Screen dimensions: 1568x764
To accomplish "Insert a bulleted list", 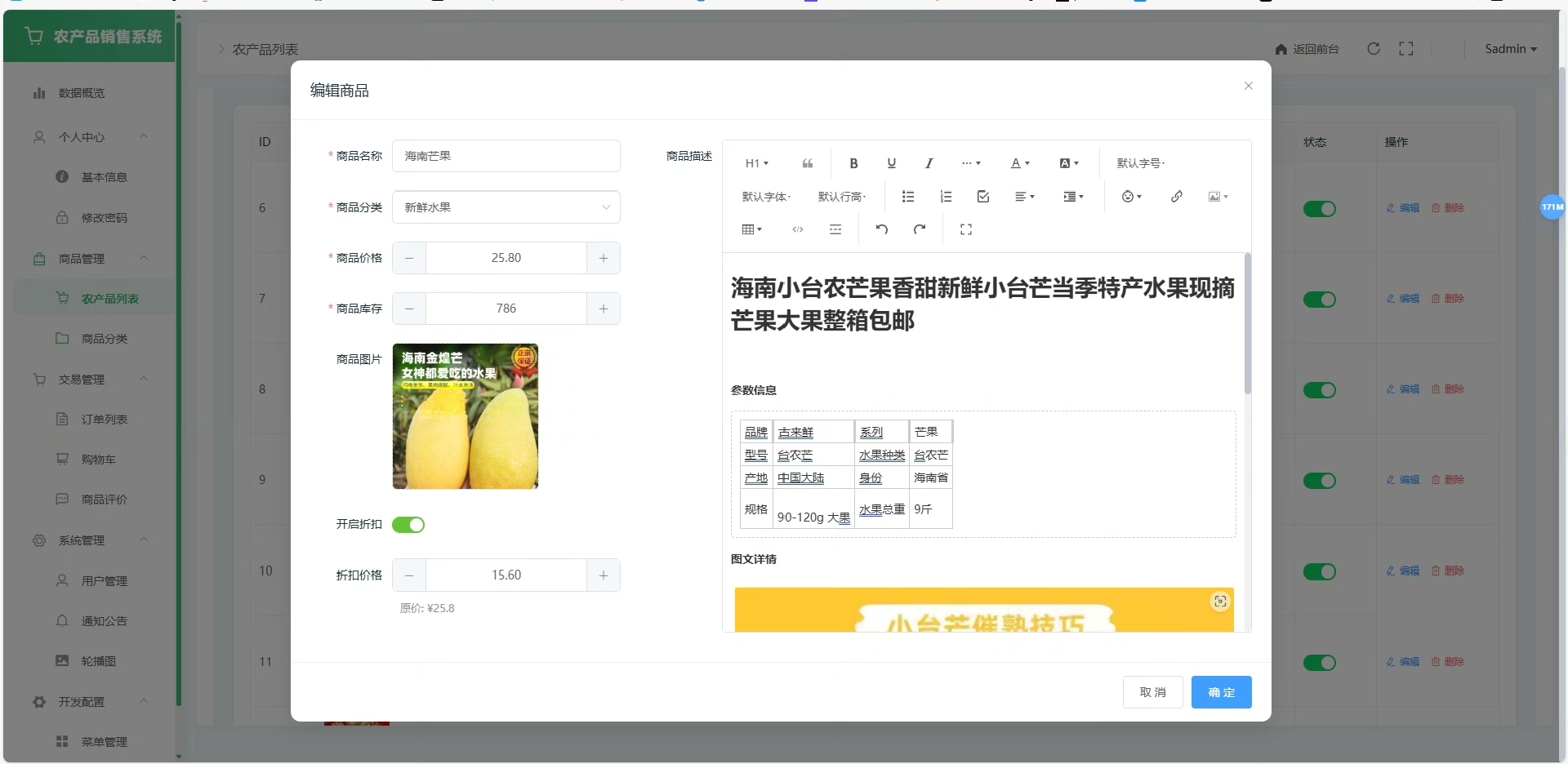I will click(907, 197).
